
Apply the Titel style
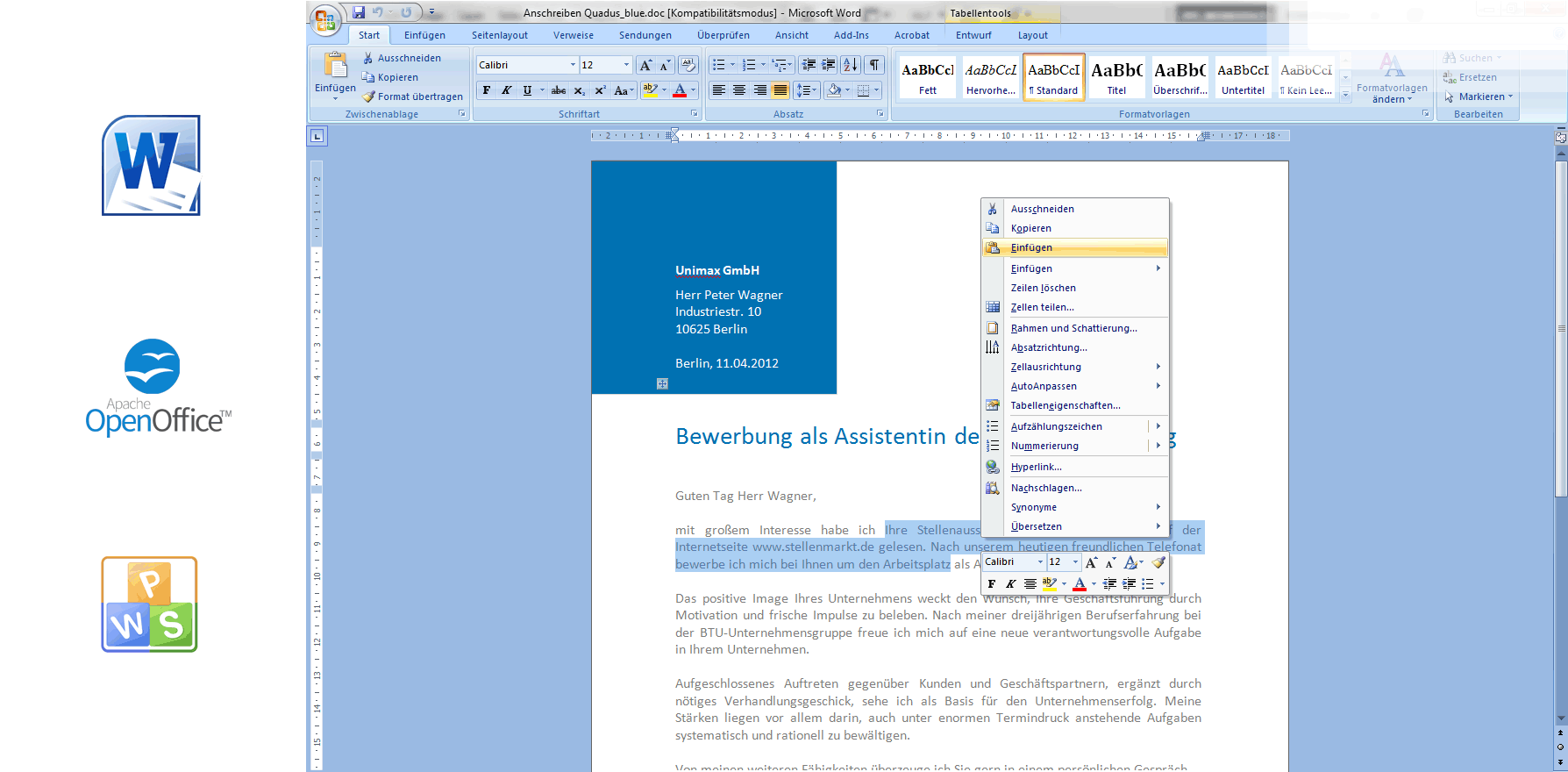(x=1116, y=77)
